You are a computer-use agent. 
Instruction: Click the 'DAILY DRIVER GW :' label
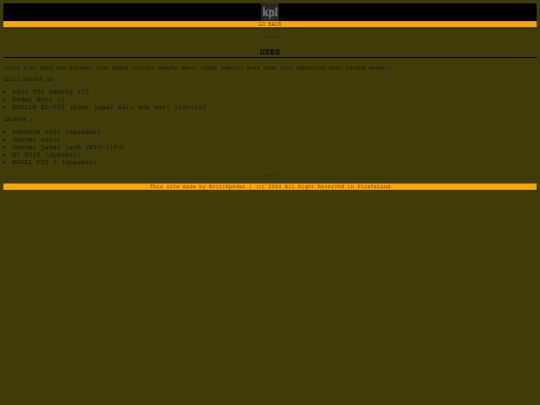(x=31, y=79)
